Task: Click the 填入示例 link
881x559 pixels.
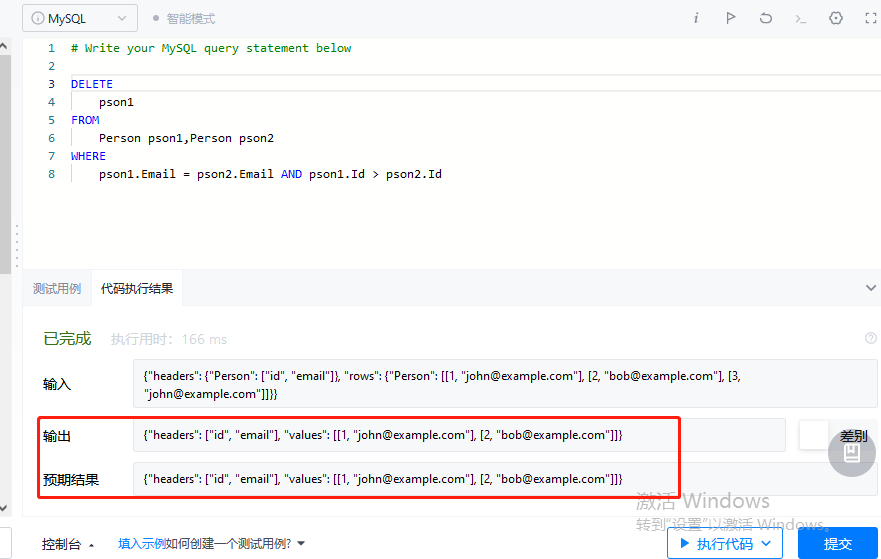Action: [x=141, y=544]
